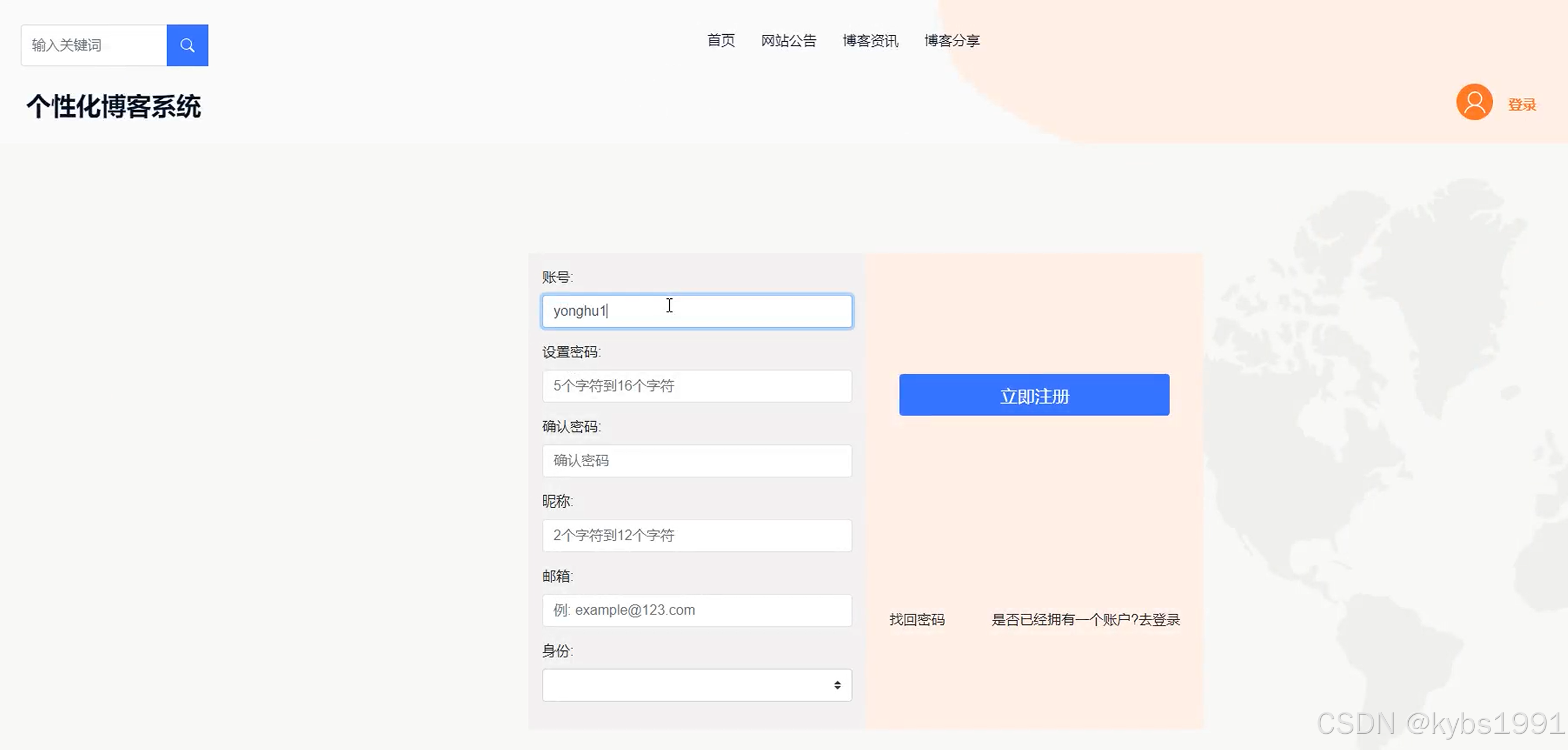The width and height of the screenshot is (1568, 750).
Task: Click the 昵称 nickname input field
Action: [696, 536]
